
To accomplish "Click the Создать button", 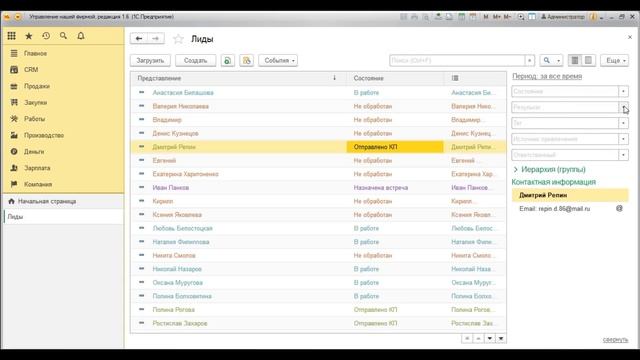I will point(196,60).
